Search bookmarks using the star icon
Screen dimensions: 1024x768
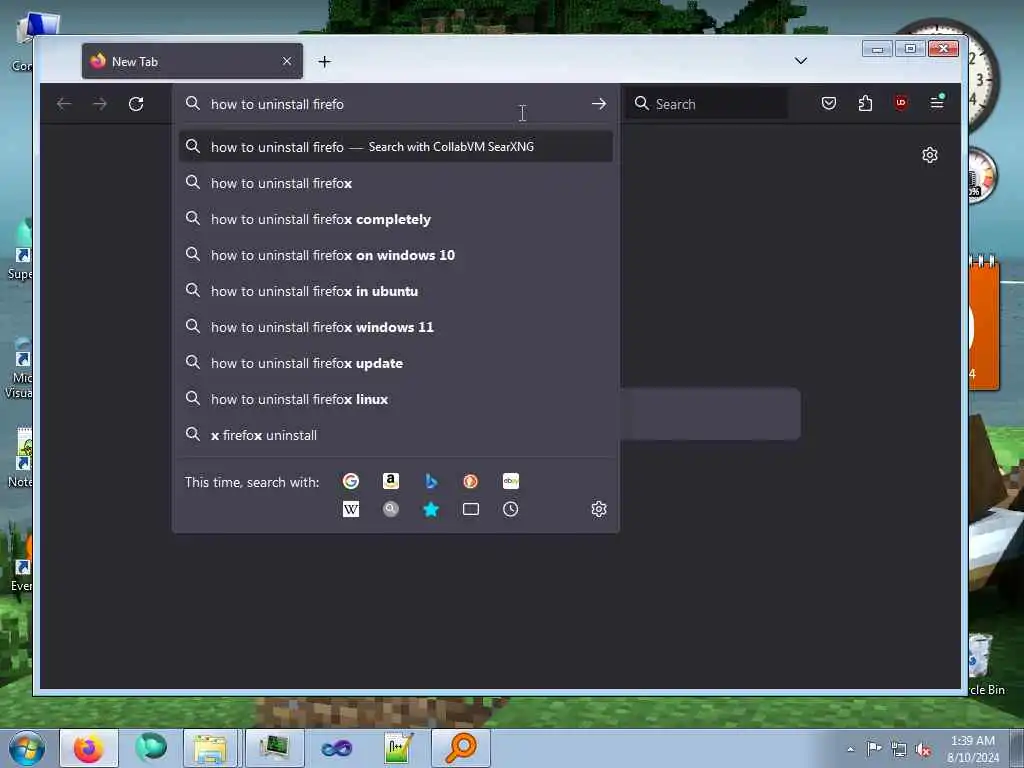[x=430, y=509]
